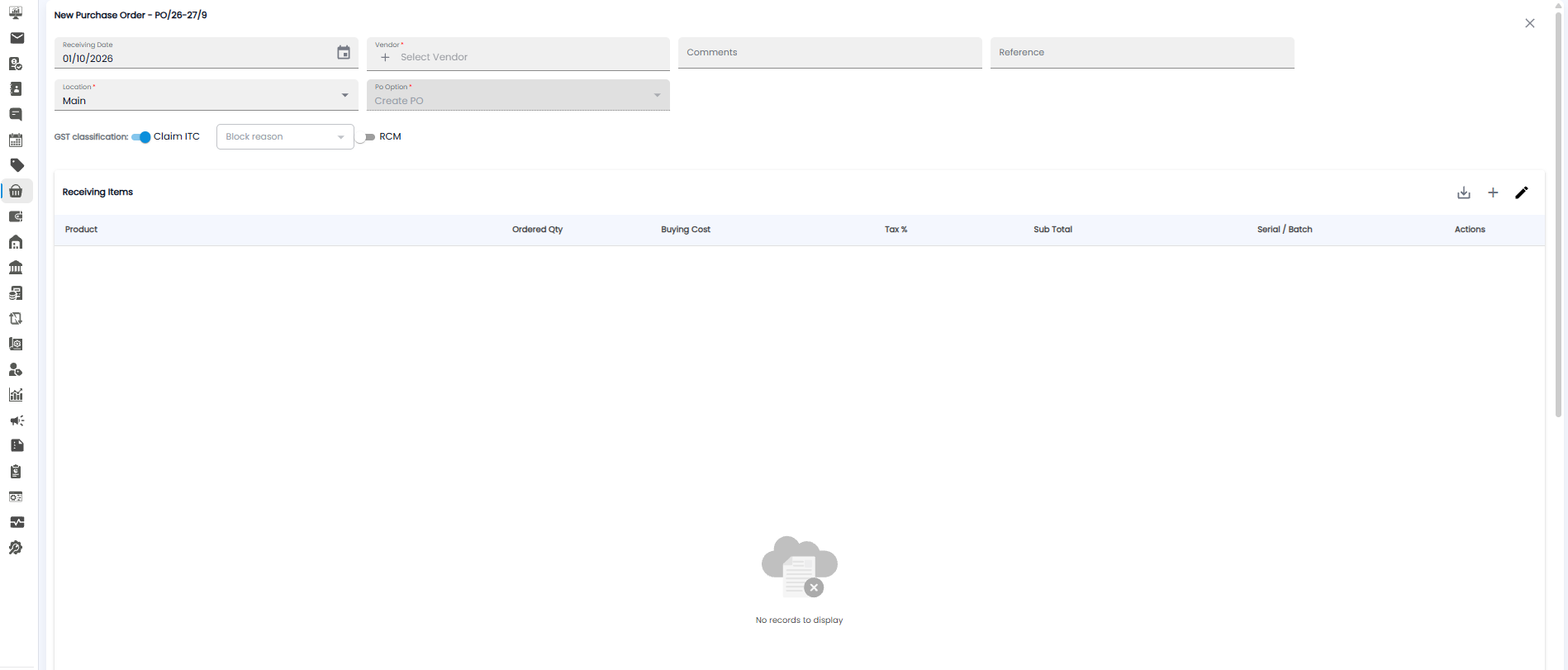Open the wallet icon in sidebar

16,216
